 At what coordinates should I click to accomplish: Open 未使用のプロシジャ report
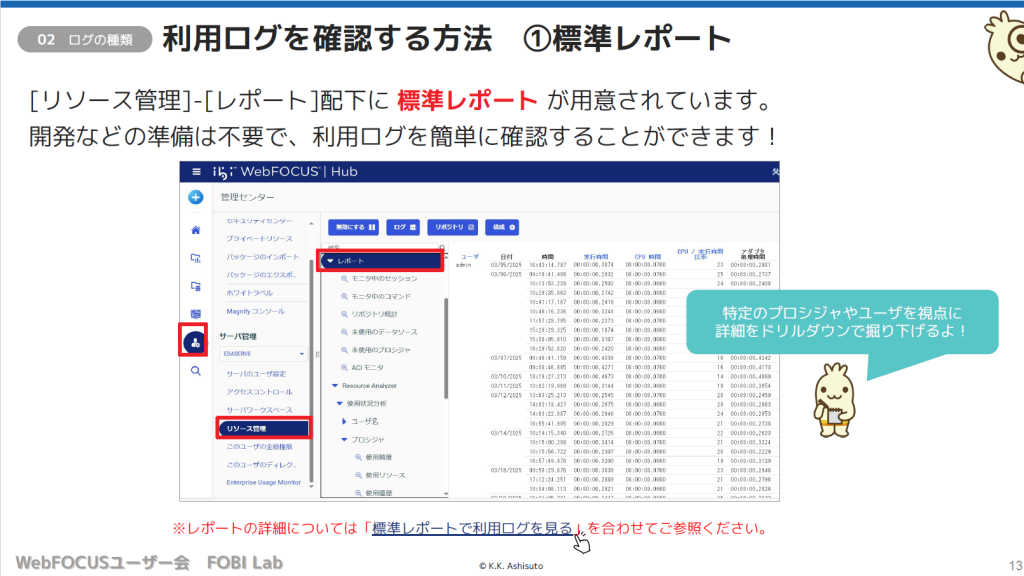[x=381, y=350]
